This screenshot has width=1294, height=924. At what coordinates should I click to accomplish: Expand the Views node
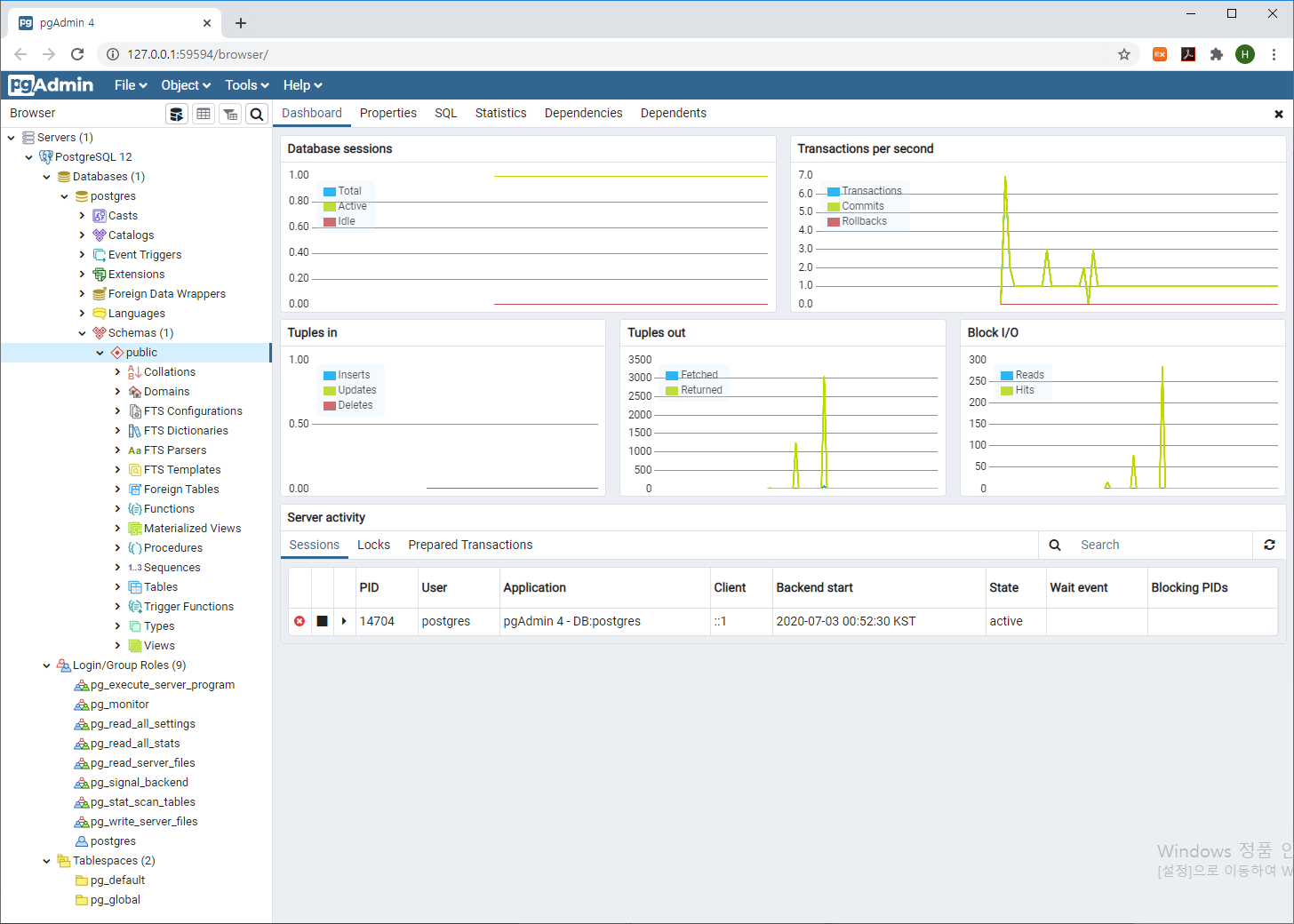pos(117,646)
